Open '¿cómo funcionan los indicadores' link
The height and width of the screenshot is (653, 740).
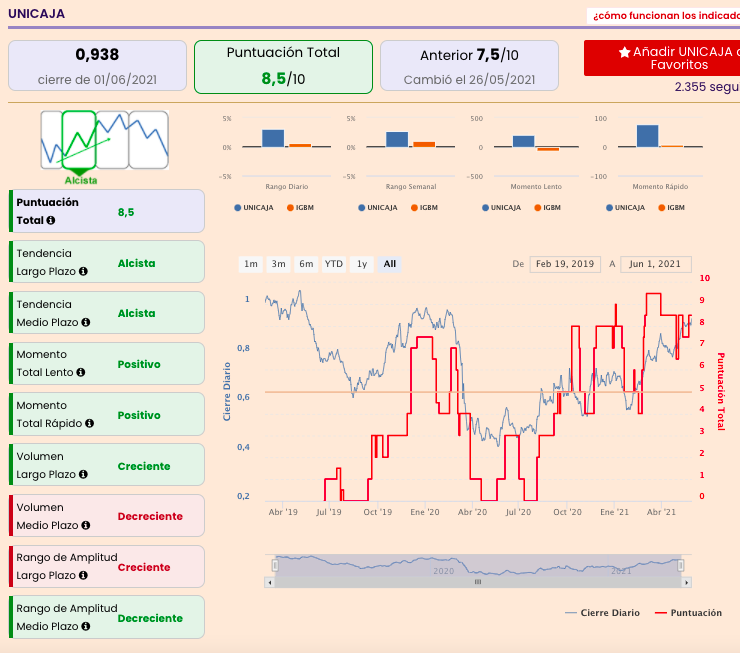click(x=666, y=16)
